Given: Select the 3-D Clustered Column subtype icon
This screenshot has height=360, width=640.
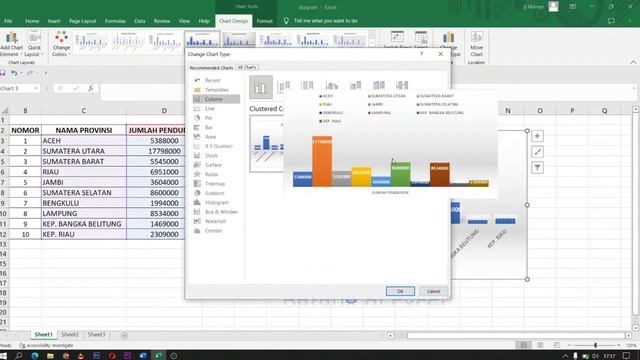Looking at the screenshot, I should (x=331, y=85).
